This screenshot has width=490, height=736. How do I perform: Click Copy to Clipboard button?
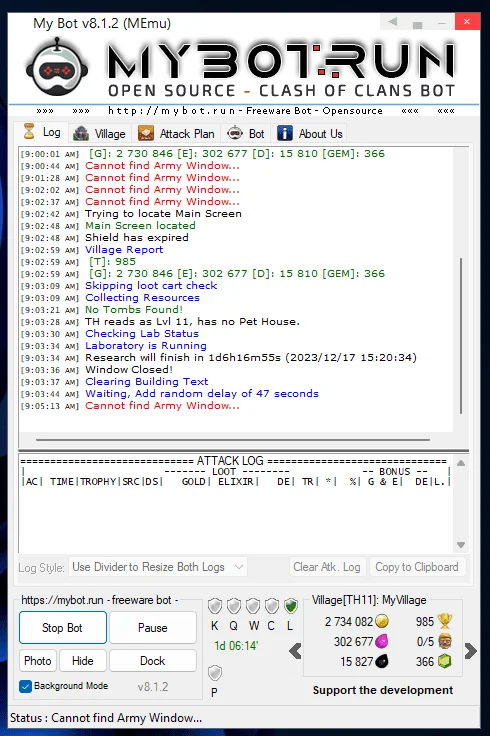pyautogui.click(x=417, y=567)
